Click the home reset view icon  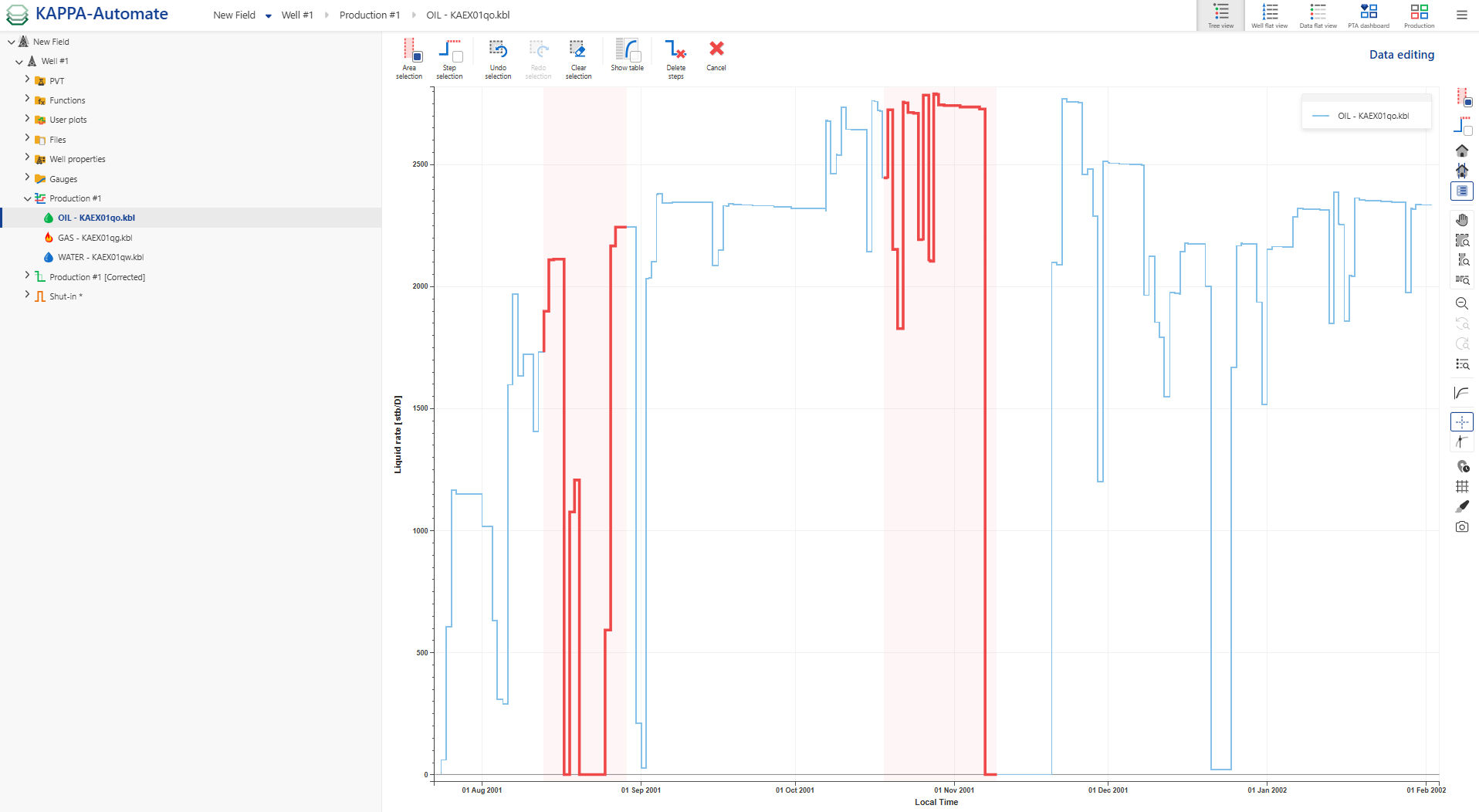(x=1462, y=151)
